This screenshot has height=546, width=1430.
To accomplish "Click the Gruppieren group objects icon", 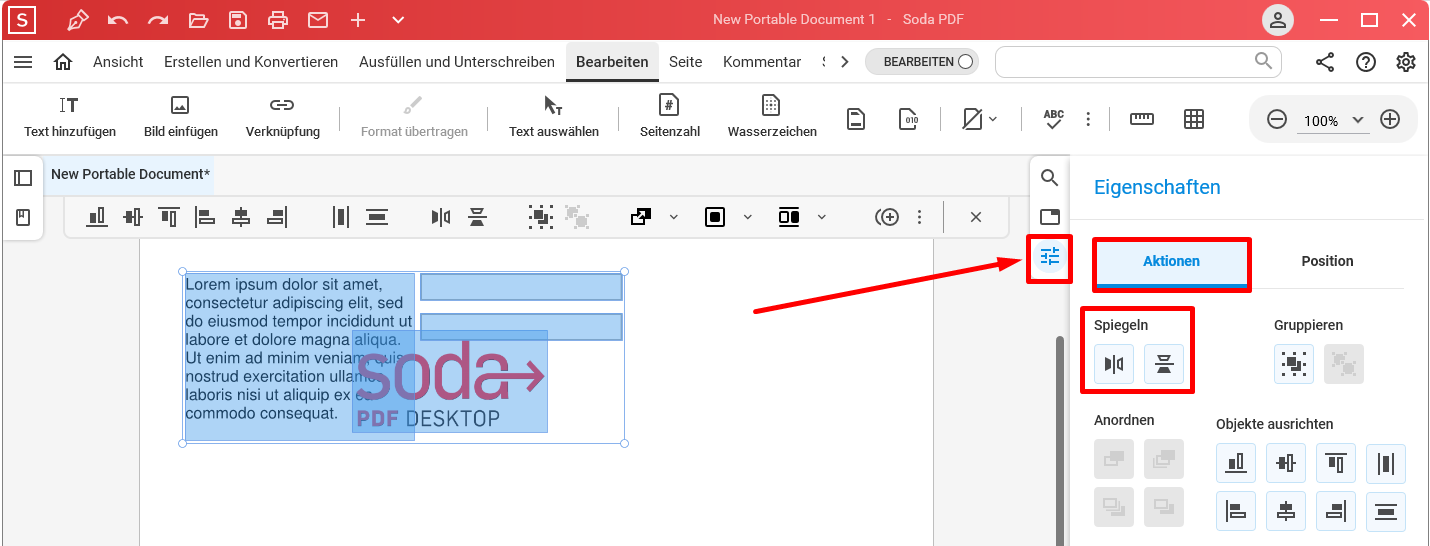I will [1294, 365].
